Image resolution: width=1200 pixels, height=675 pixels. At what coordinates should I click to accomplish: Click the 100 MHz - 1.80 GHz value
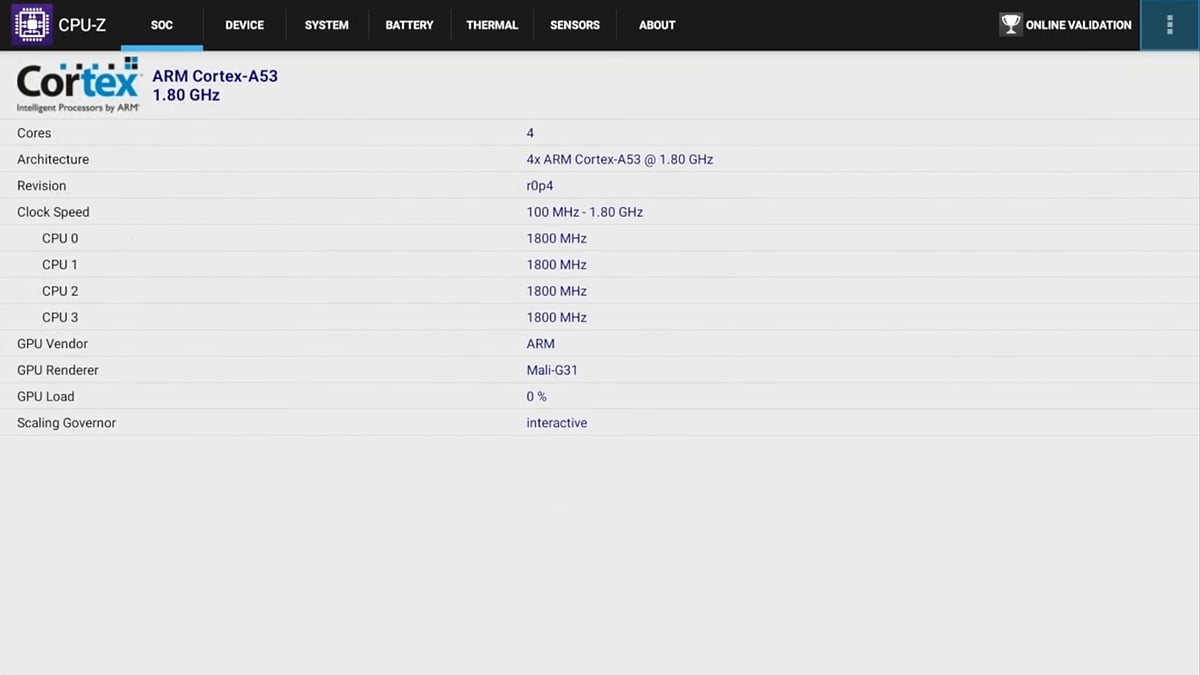pos(585,212)
